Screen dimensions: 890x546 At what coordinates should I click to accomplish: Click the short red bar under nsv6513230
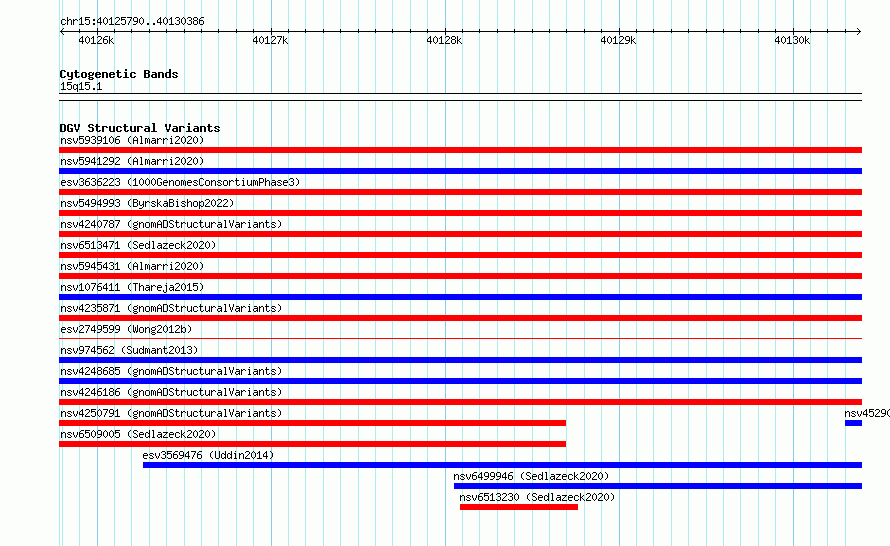(519, 507)
